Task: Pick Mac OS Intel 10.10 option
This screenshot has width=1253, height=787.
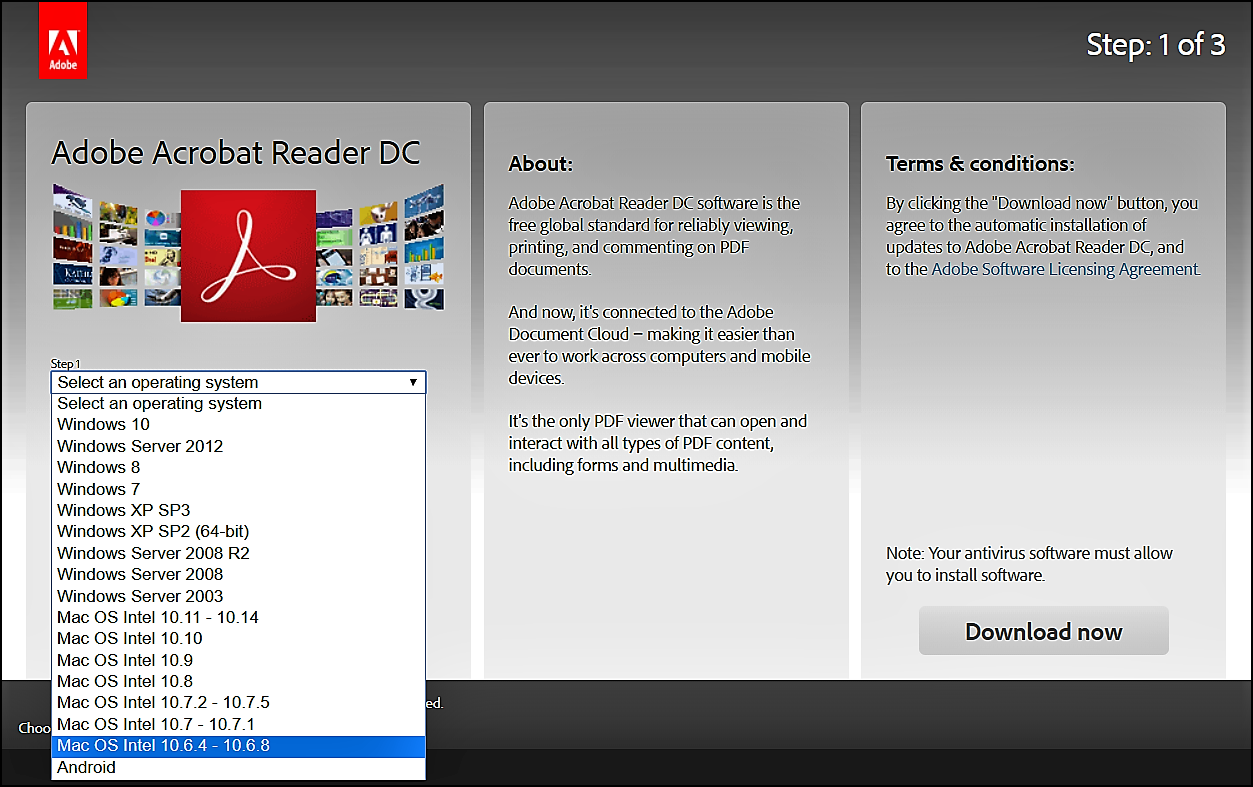Action: pyautogui.click(x=238, y=638)
